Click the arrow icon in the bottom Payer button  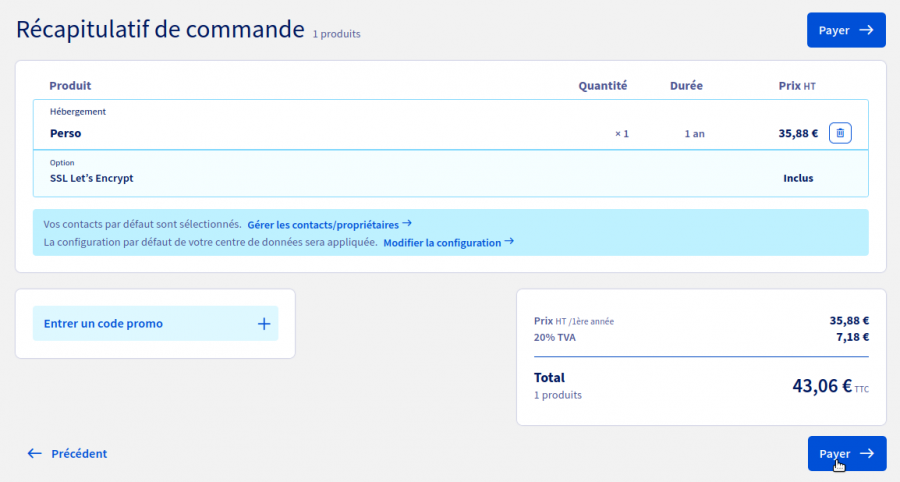coord(866,453)
